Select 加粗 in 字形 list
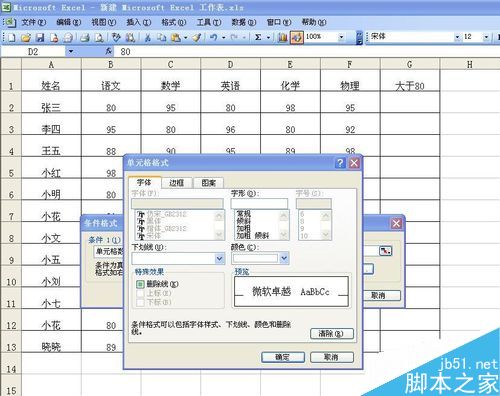The width and height of the screenshot is (500, 396). point(243,228)
